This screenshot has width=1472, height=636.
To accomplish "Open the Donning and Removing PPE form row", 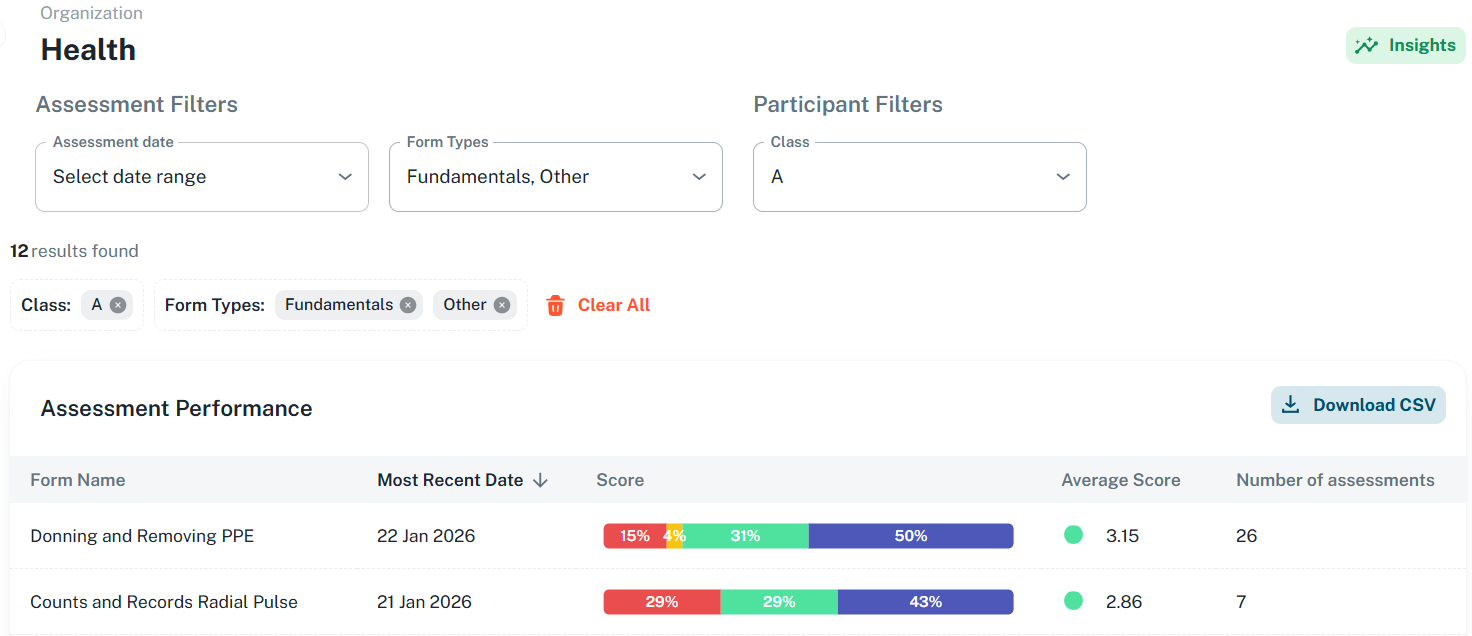I will pos(141,535).
